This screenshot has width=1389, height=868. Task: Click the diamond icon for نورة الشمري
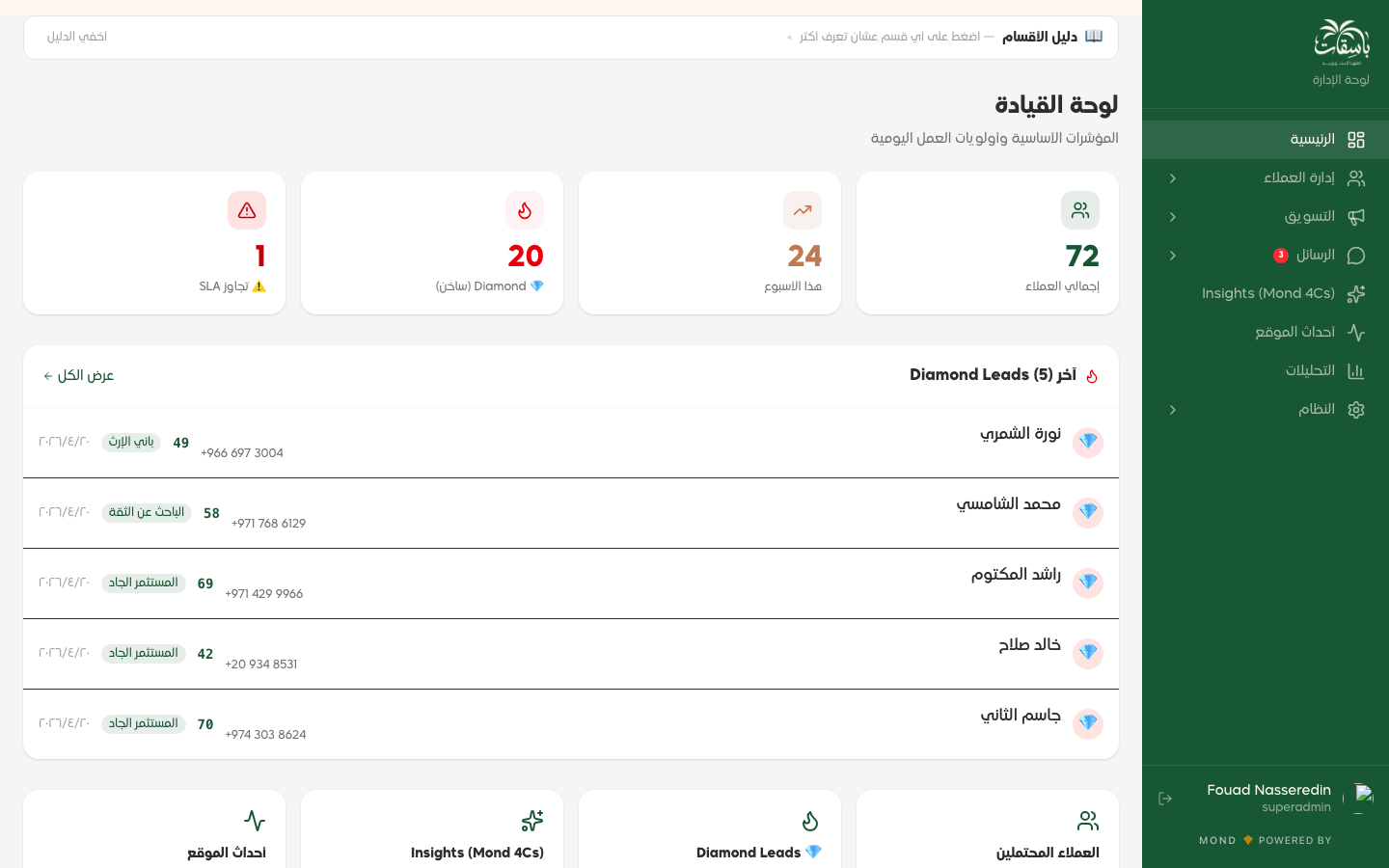(x=1088, y=442)
